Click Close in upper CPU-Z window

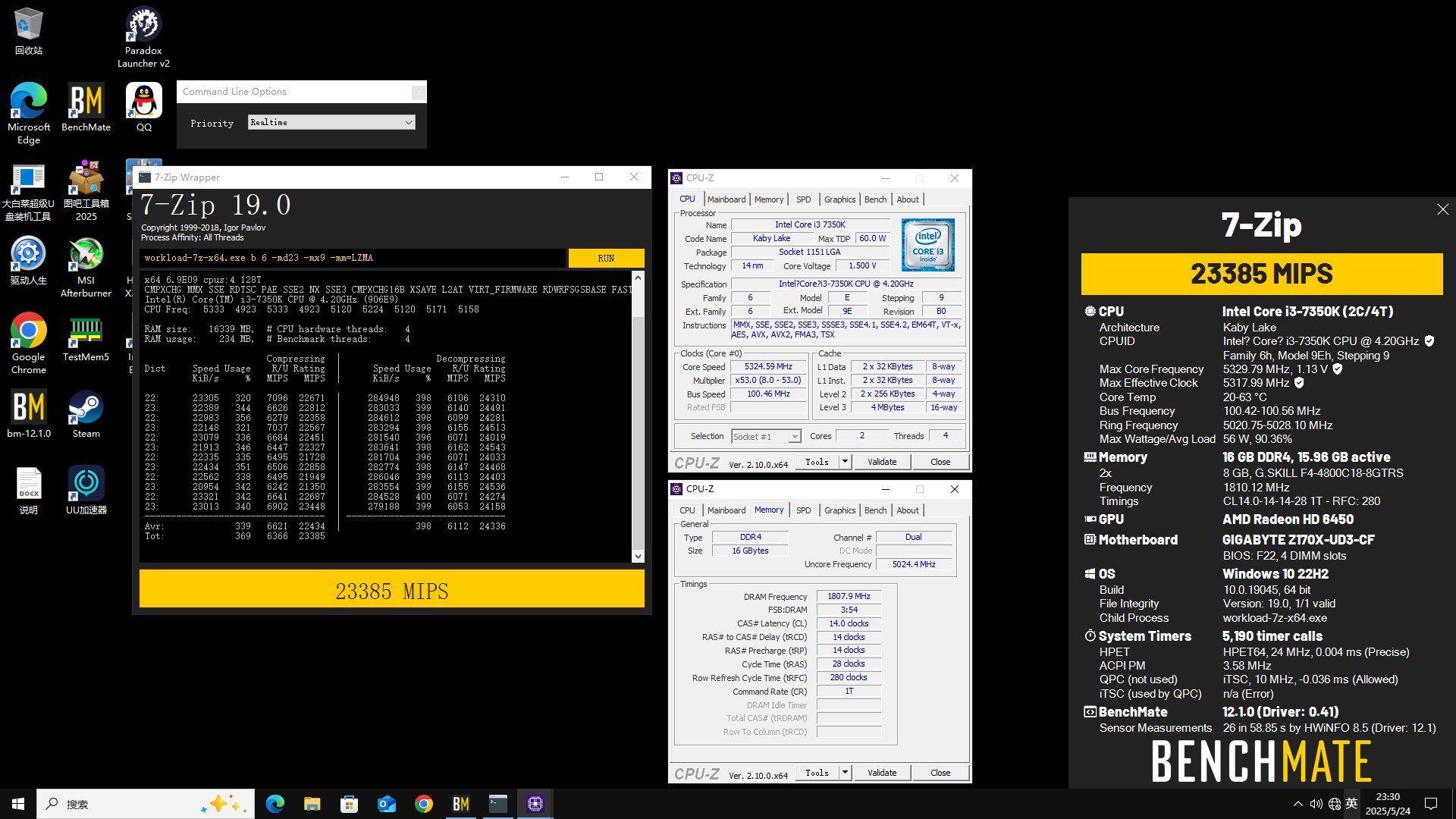point(940,462)
